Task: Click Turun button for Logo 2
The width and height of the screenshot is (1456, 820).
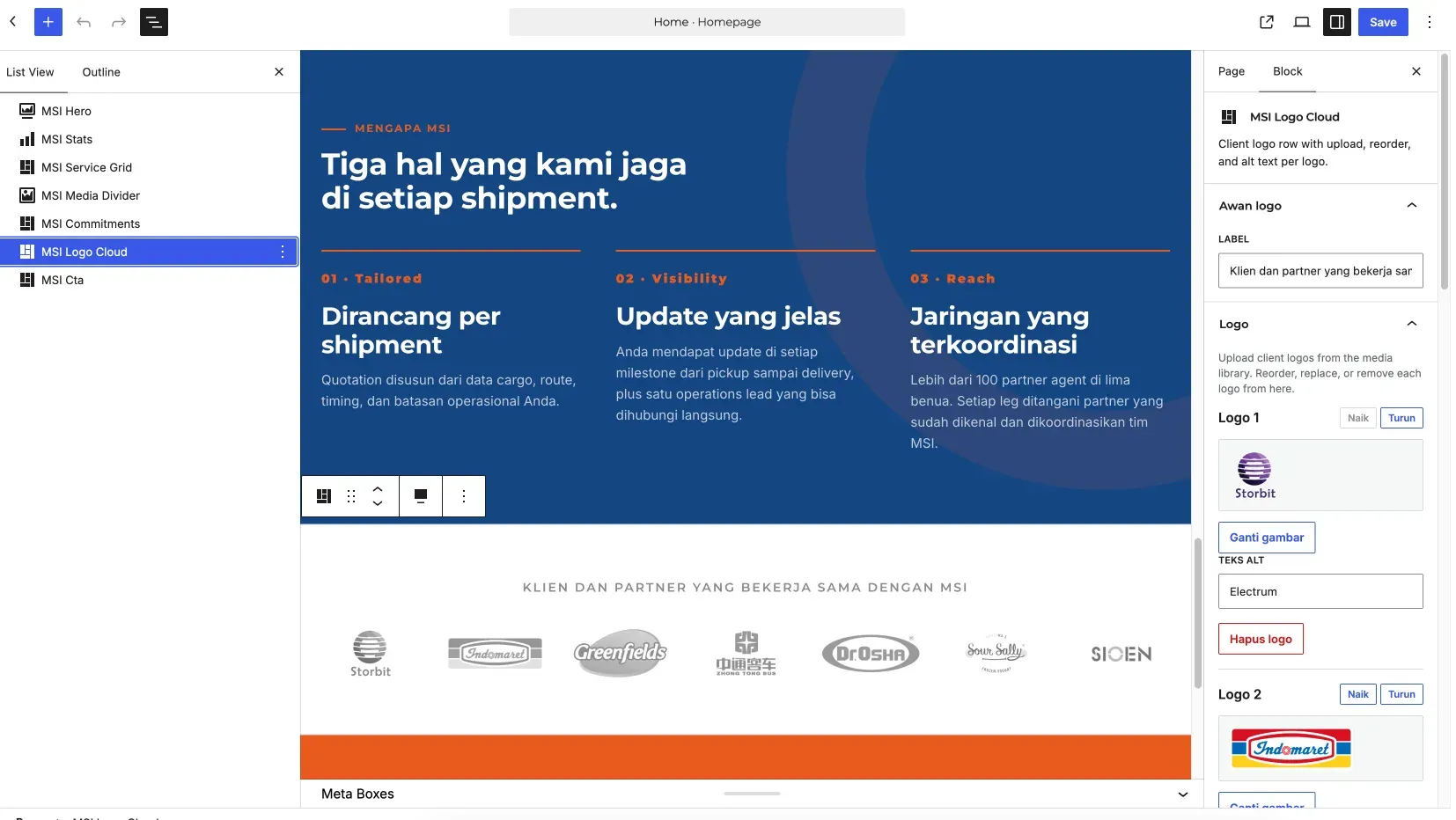Action: 1401,694
